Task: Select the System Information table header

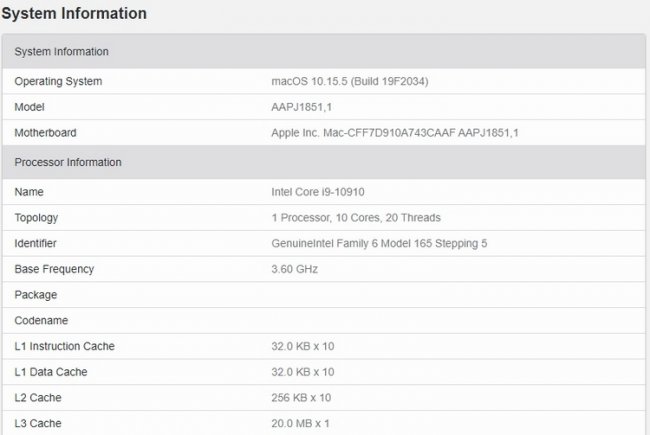Action: click(61, 52)
